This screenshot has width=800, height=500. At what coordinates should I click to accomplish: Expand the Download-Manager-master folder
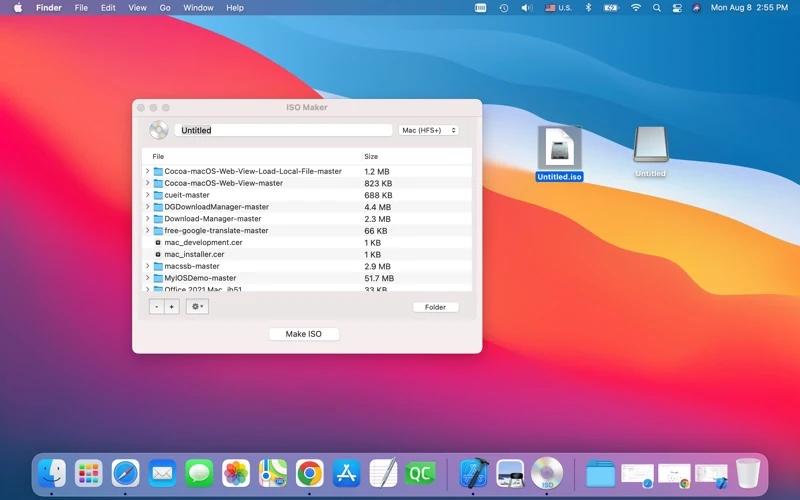(x=147, y=218)
